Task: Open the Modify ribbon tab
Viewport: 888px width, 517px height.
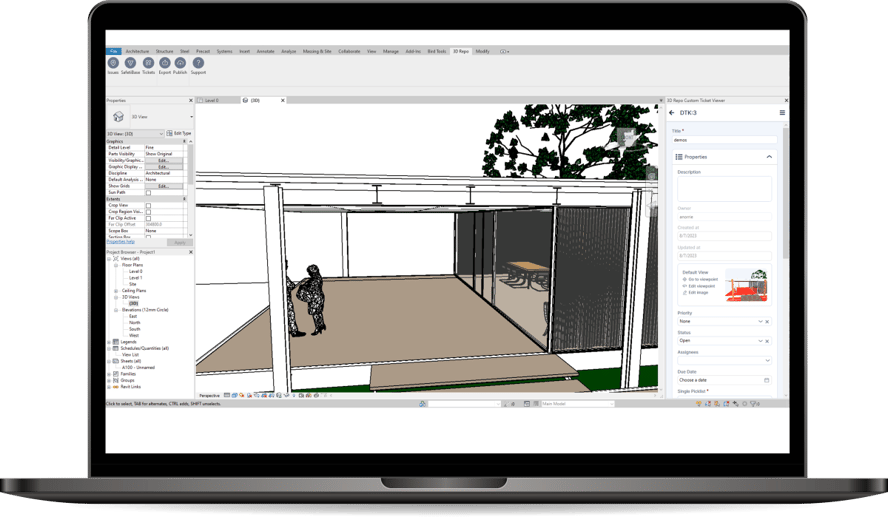Action: click(x=483, y=51)
